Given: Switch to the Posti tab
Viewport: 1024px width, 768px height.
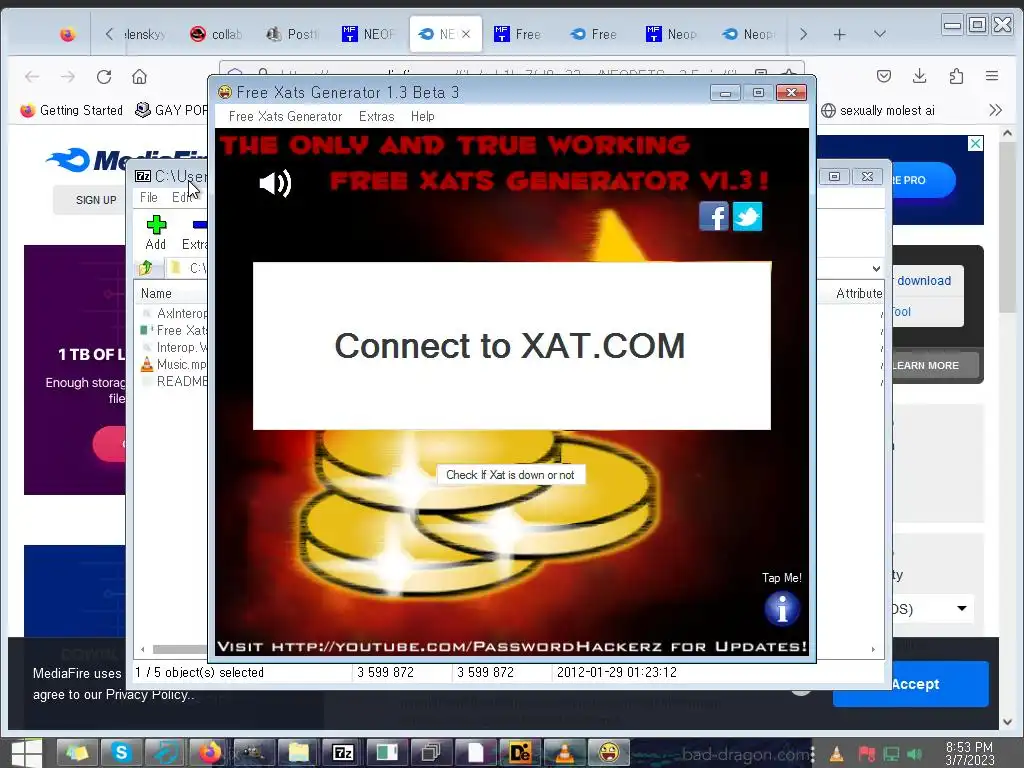Looking at the screenshot, I should (x=293, y=34).
